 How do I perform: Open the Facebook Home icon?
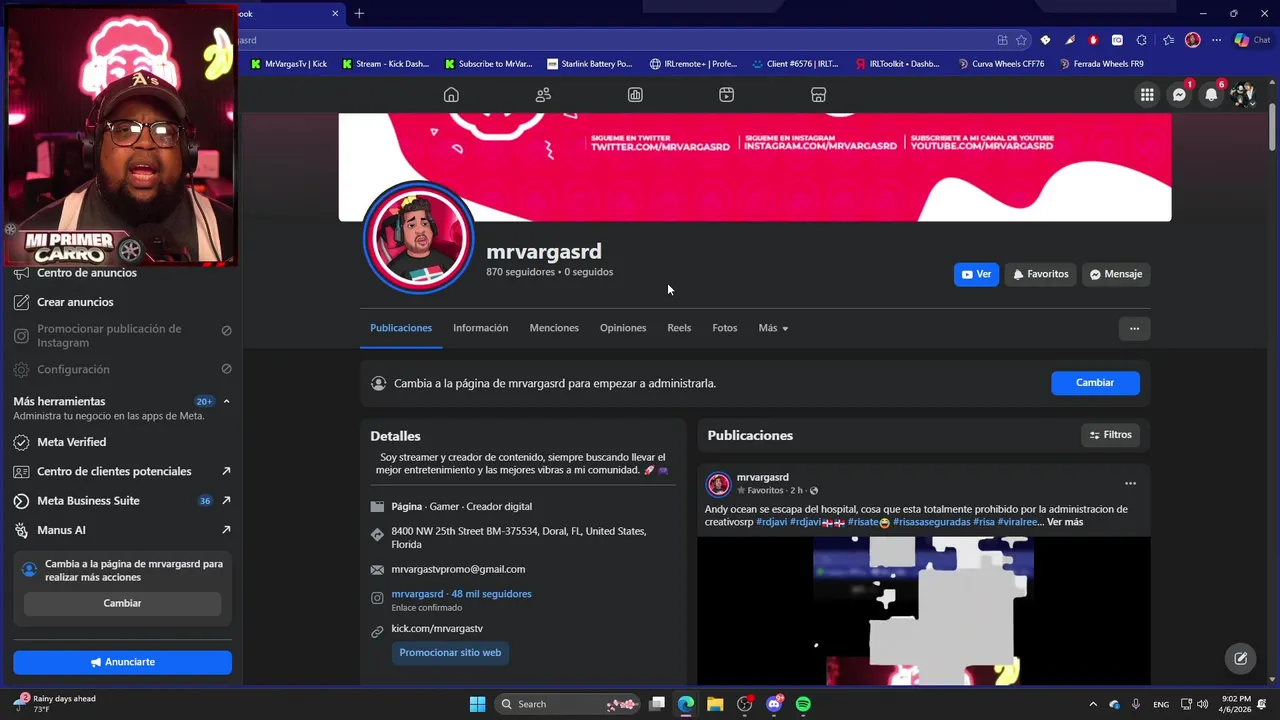(x=451, y=95)
